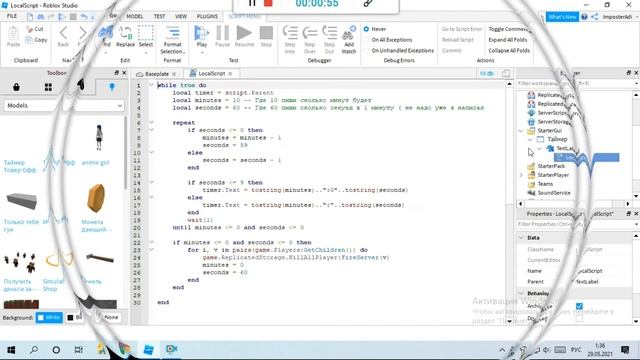The width and height of the screenshot is (640, 360).
Task: Click the recorder link icon
Action: 368,3
